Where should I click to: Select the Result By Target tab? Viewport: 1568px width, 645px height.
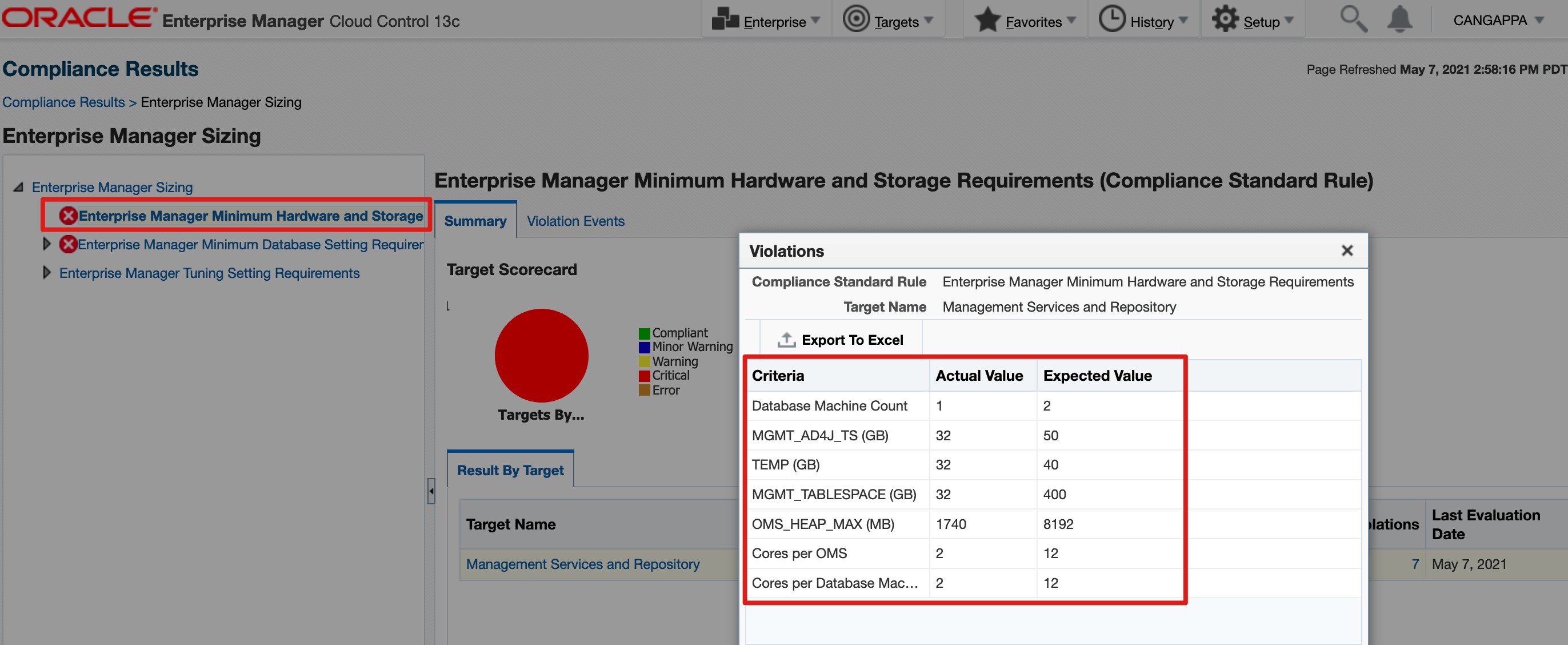click(x=510, y=470)
